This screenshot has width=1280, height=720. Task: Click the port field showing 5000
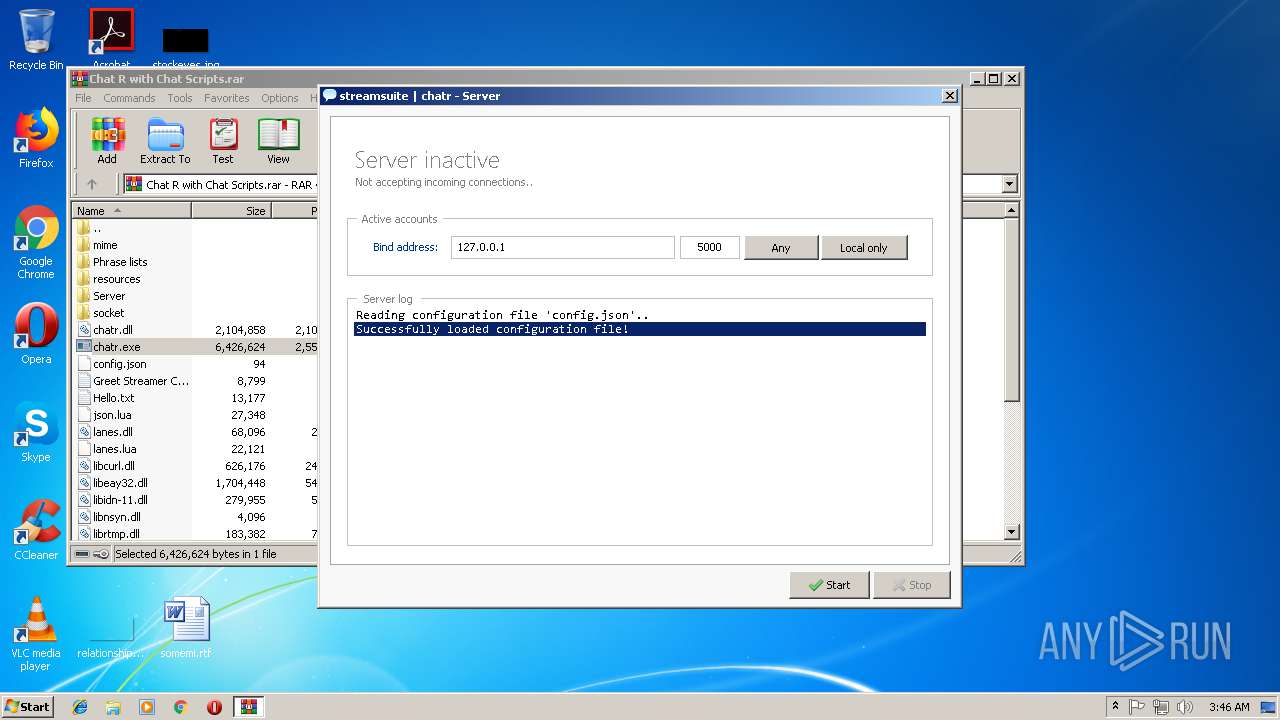click(x=709, y=247)
